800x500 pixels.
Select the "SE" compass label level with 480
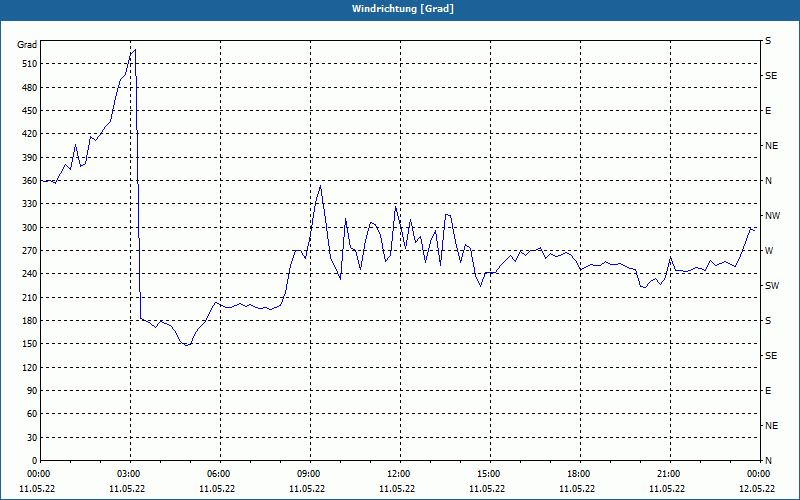click(771, 76)
